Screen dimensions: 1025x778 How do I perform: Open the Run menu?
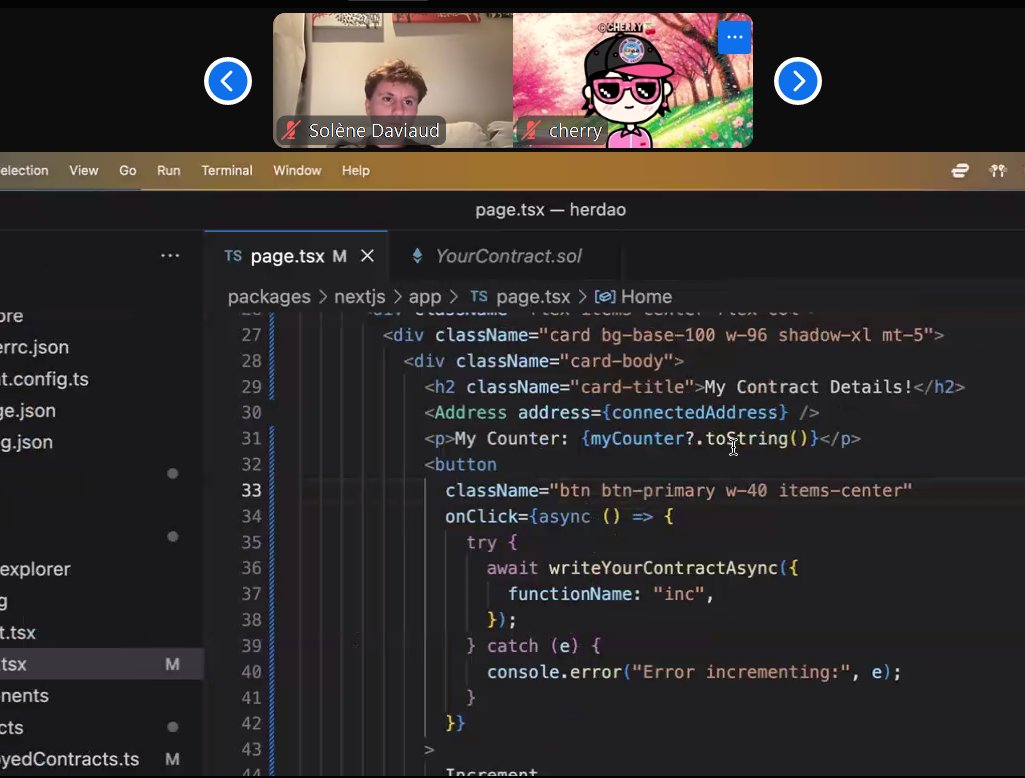(169, 171)
